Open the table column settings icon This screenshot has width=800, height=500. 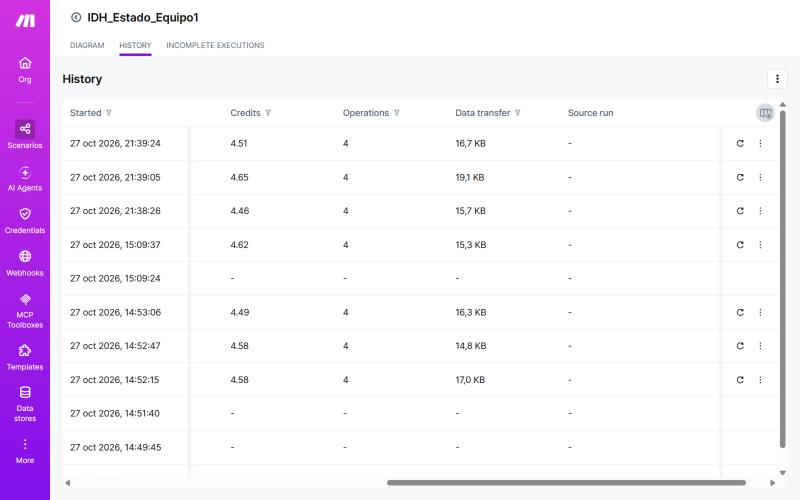click(x=765, y=113)
